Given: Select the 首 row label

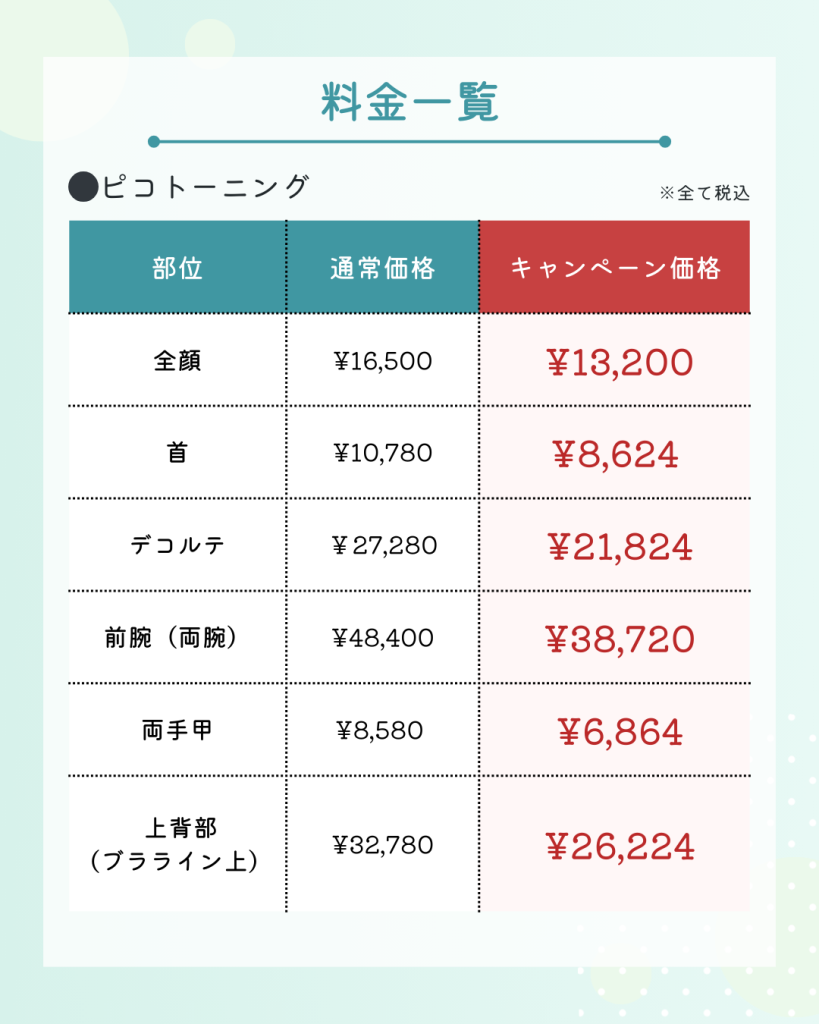Looking at the screenshot, I should point(177,453).
